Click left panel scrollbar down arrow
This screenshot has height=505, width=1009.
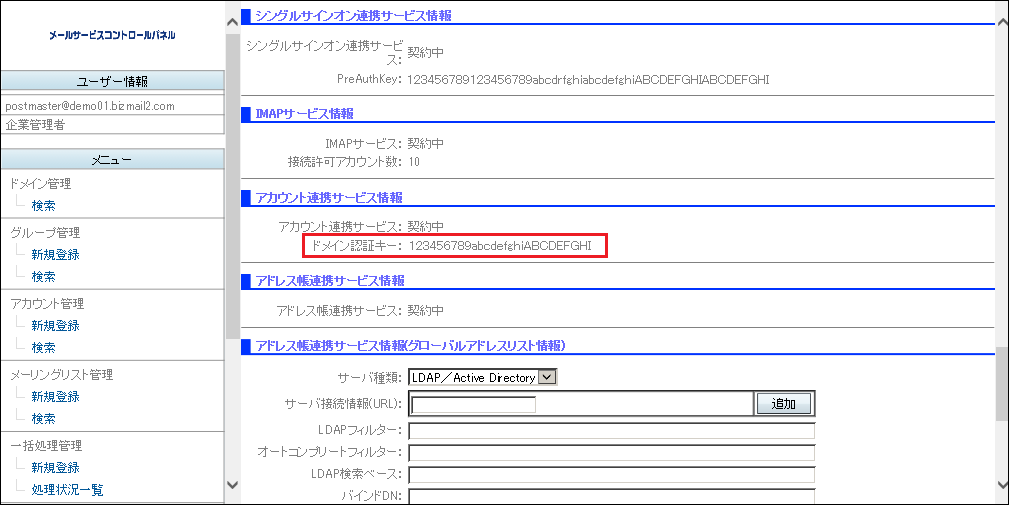232,484
